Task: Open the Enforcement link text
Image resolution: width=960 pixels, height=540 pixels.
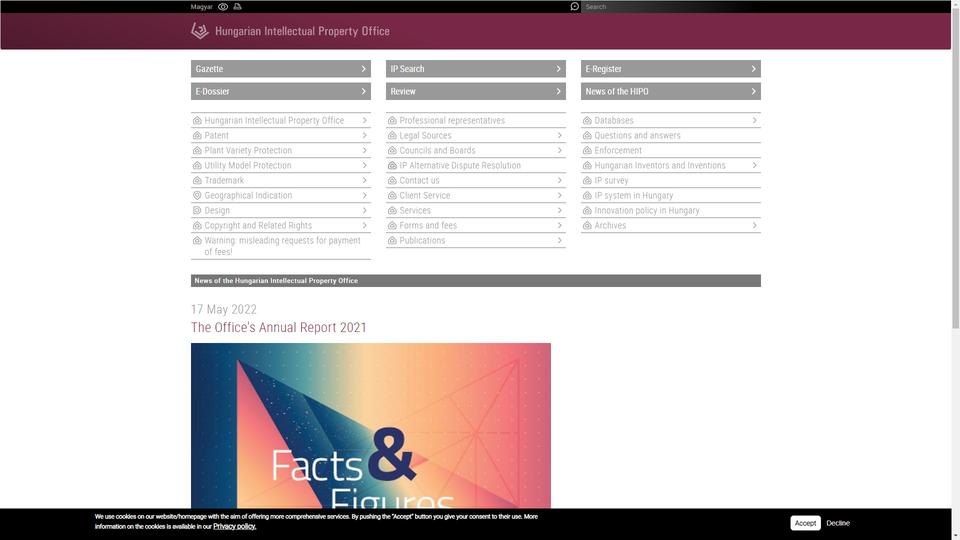Action: point(618,151)
